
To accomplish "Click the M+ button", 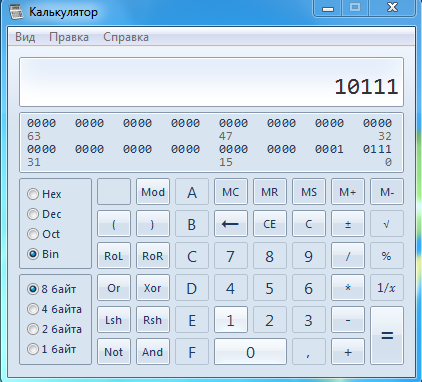I will [x=348, y=192].
